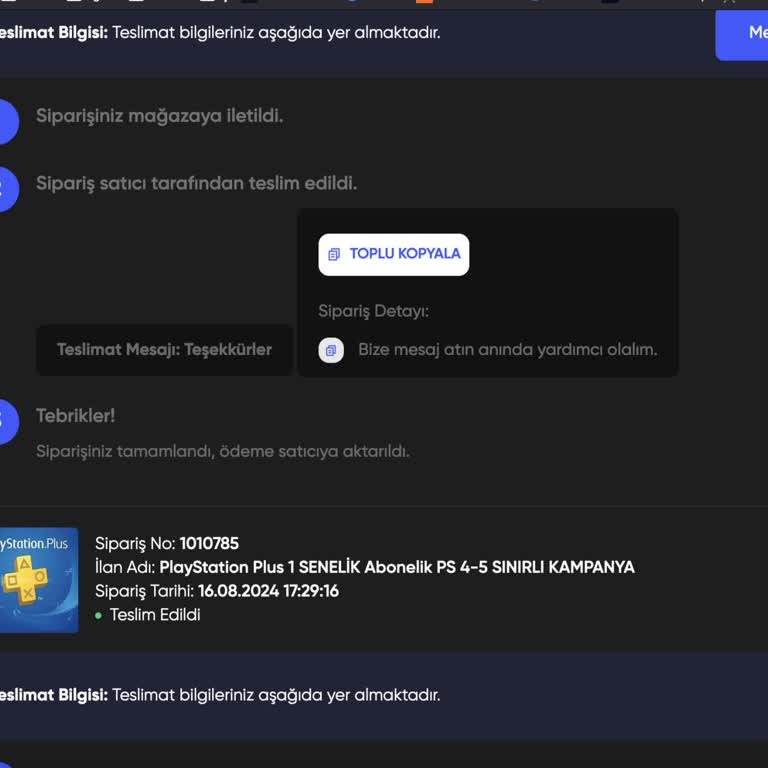Viewport: 768px width, 768px height.
Task: Click step circle next to Tebrikler!
Action: coord(7,422)
